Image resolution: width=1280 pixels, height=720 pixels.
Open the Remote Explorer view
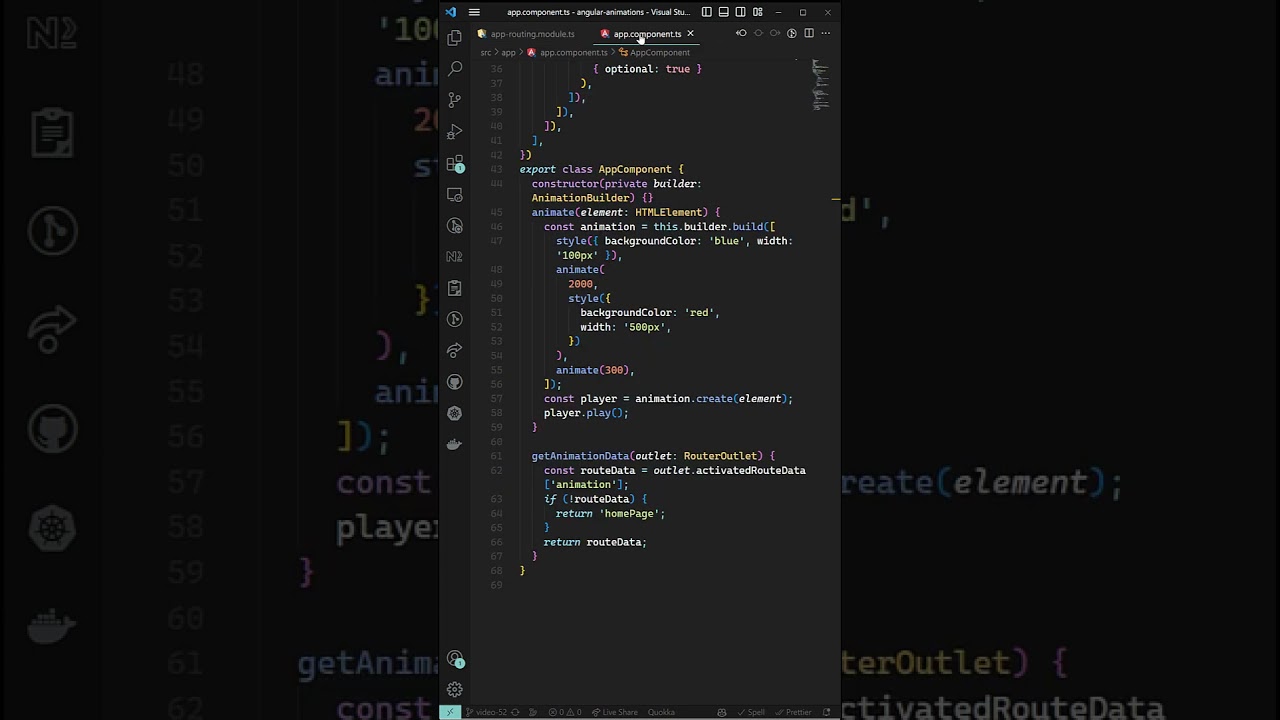455,194
